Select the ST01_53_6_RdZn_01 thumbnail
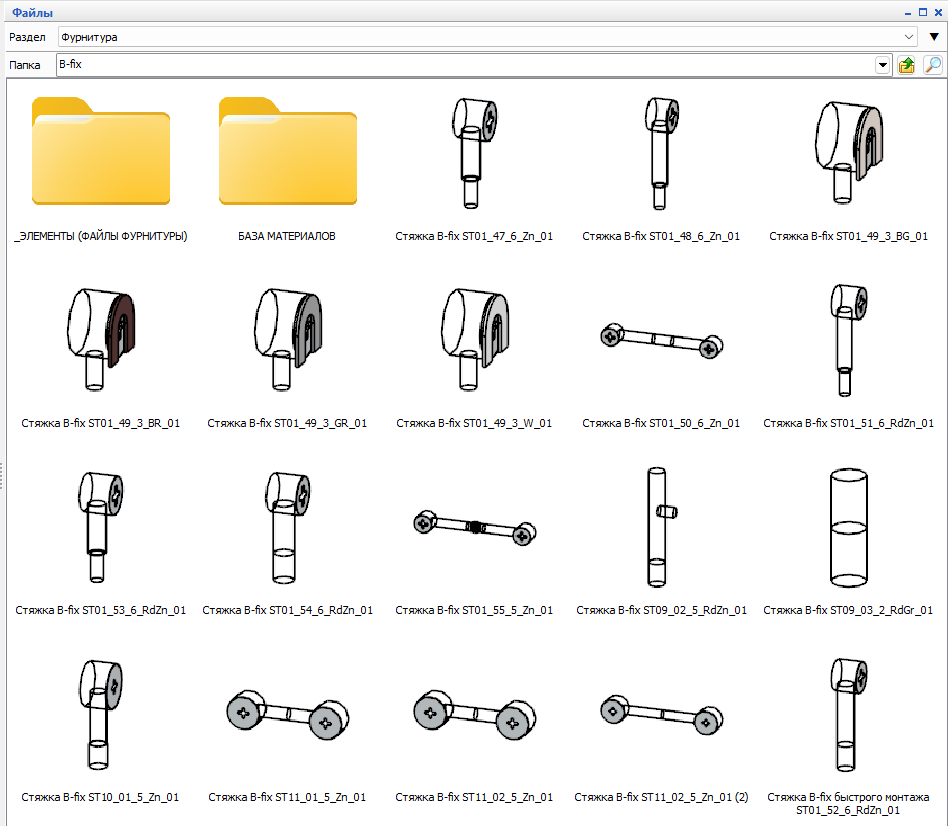Image resolution: width=948 pixels, height=826 pixels. pos(100,527)
